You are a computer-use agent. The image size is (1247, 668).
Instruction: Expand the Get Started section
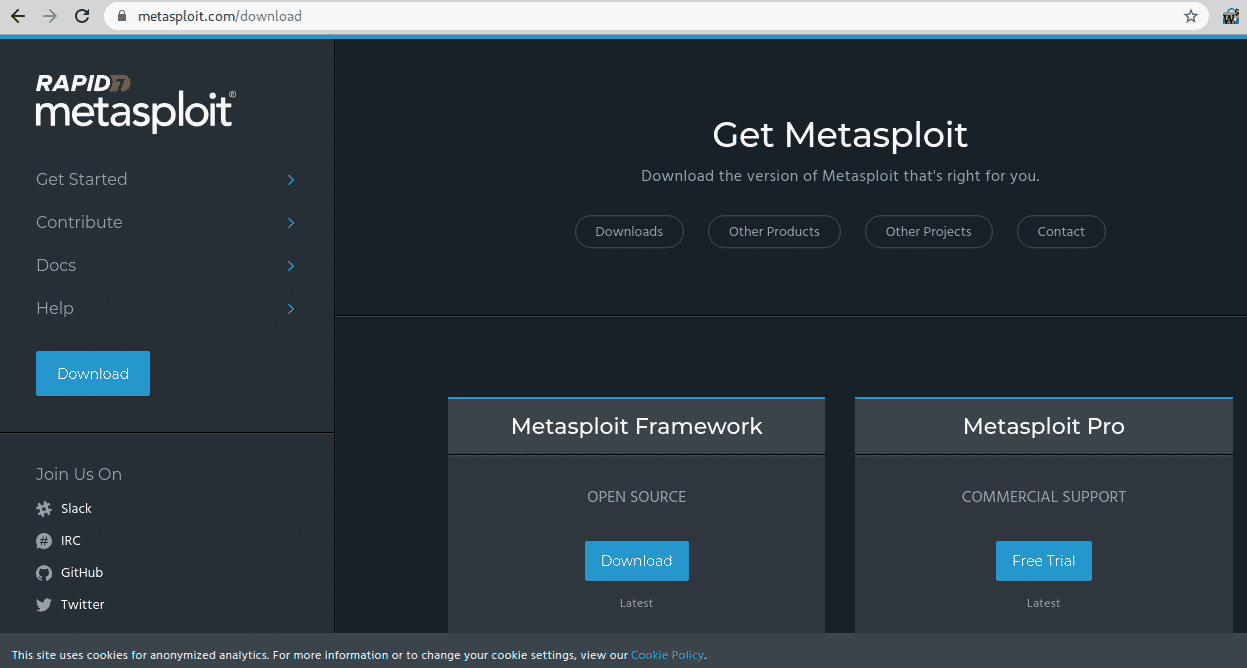click(x=290, y=180)
